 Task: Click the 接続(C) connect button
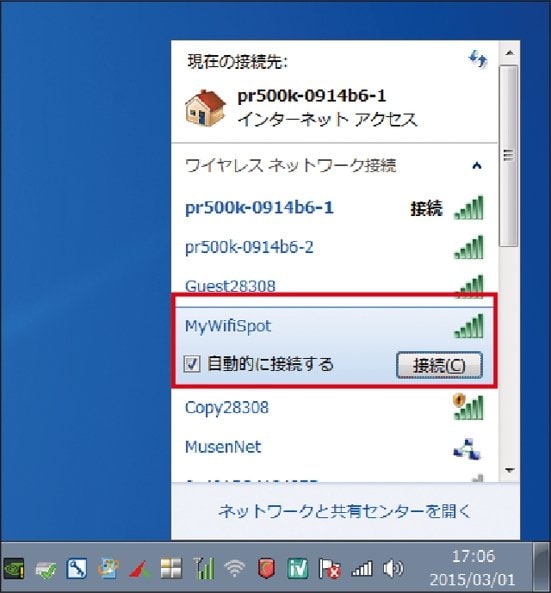439,365
